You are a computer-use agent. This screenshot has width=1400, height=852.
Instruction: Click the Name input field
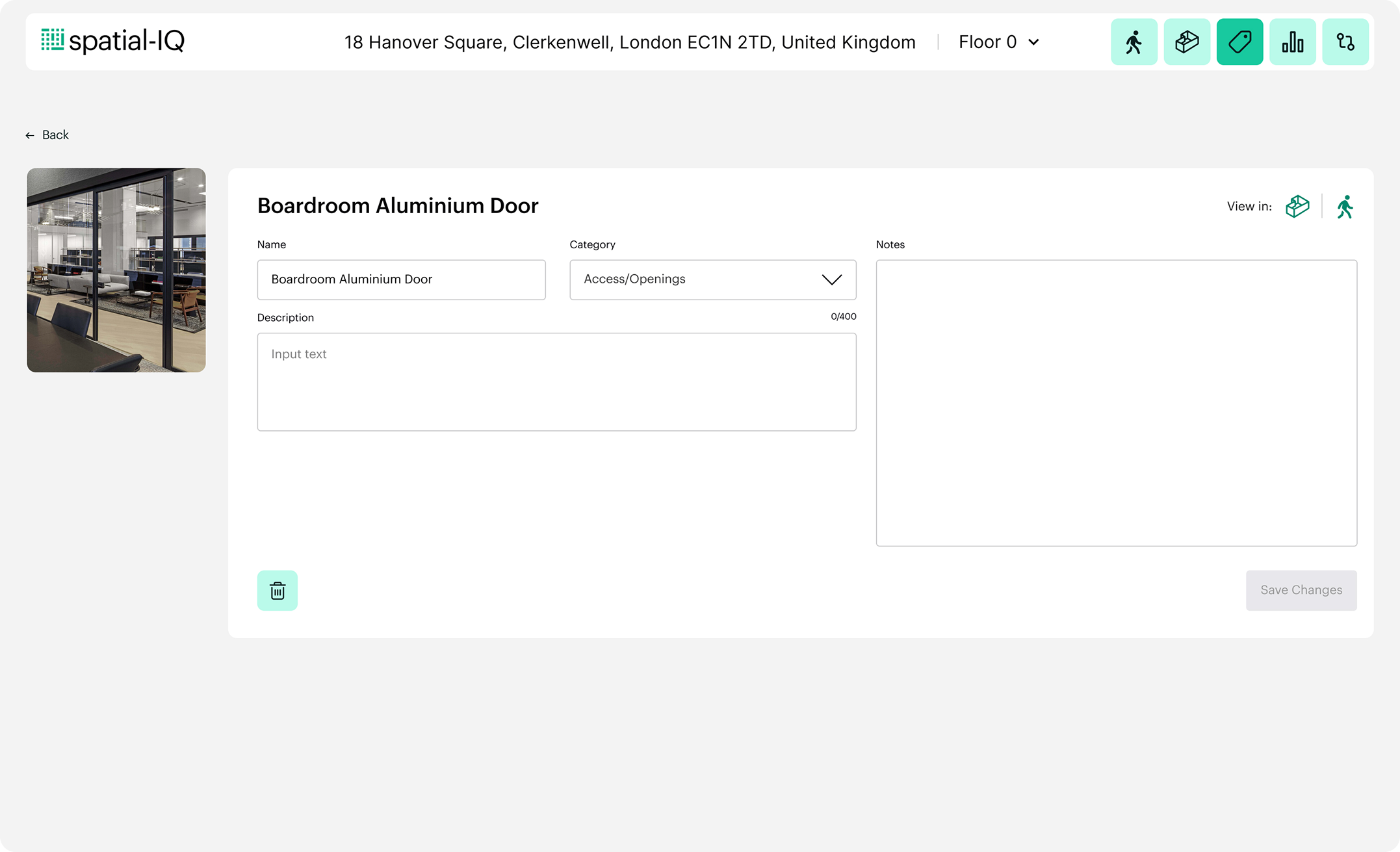coord(401,279)
